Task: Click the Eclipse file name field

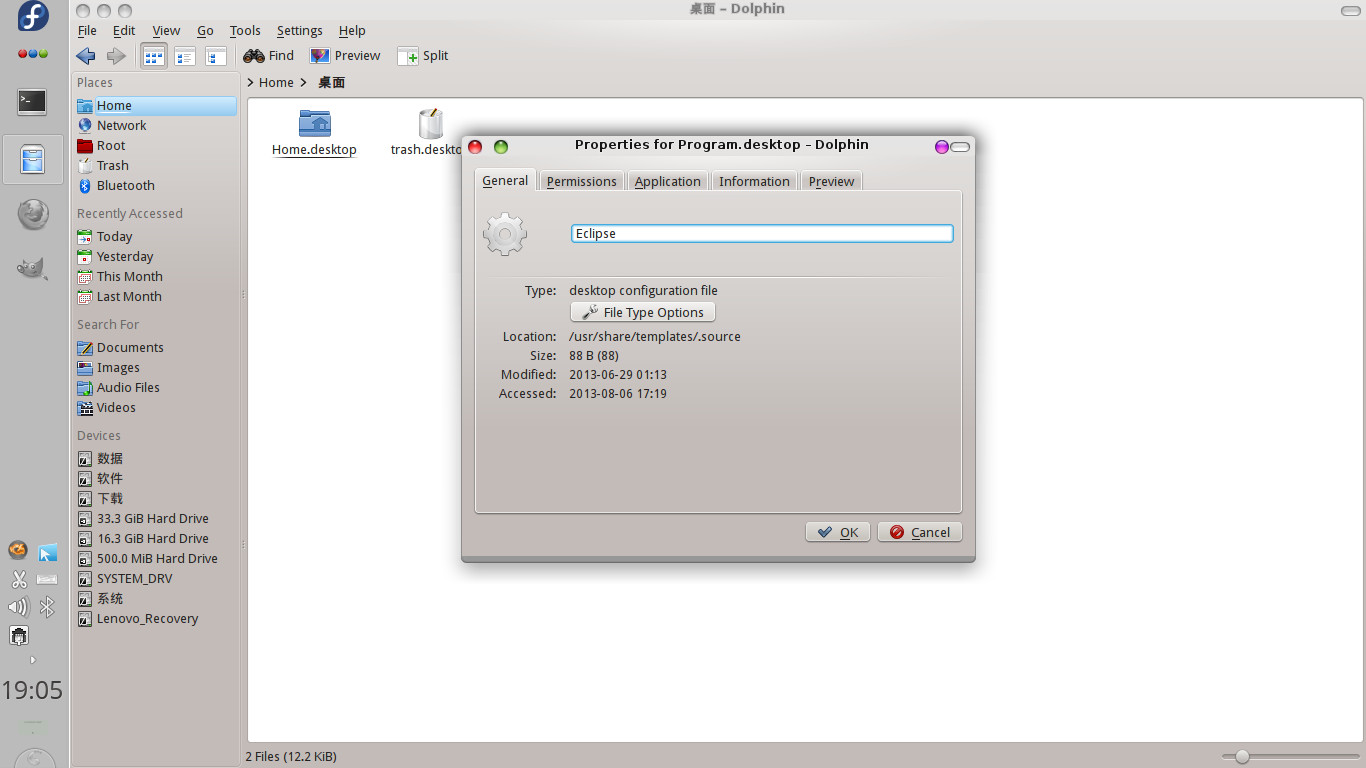Action: click(x=762, y=233)
